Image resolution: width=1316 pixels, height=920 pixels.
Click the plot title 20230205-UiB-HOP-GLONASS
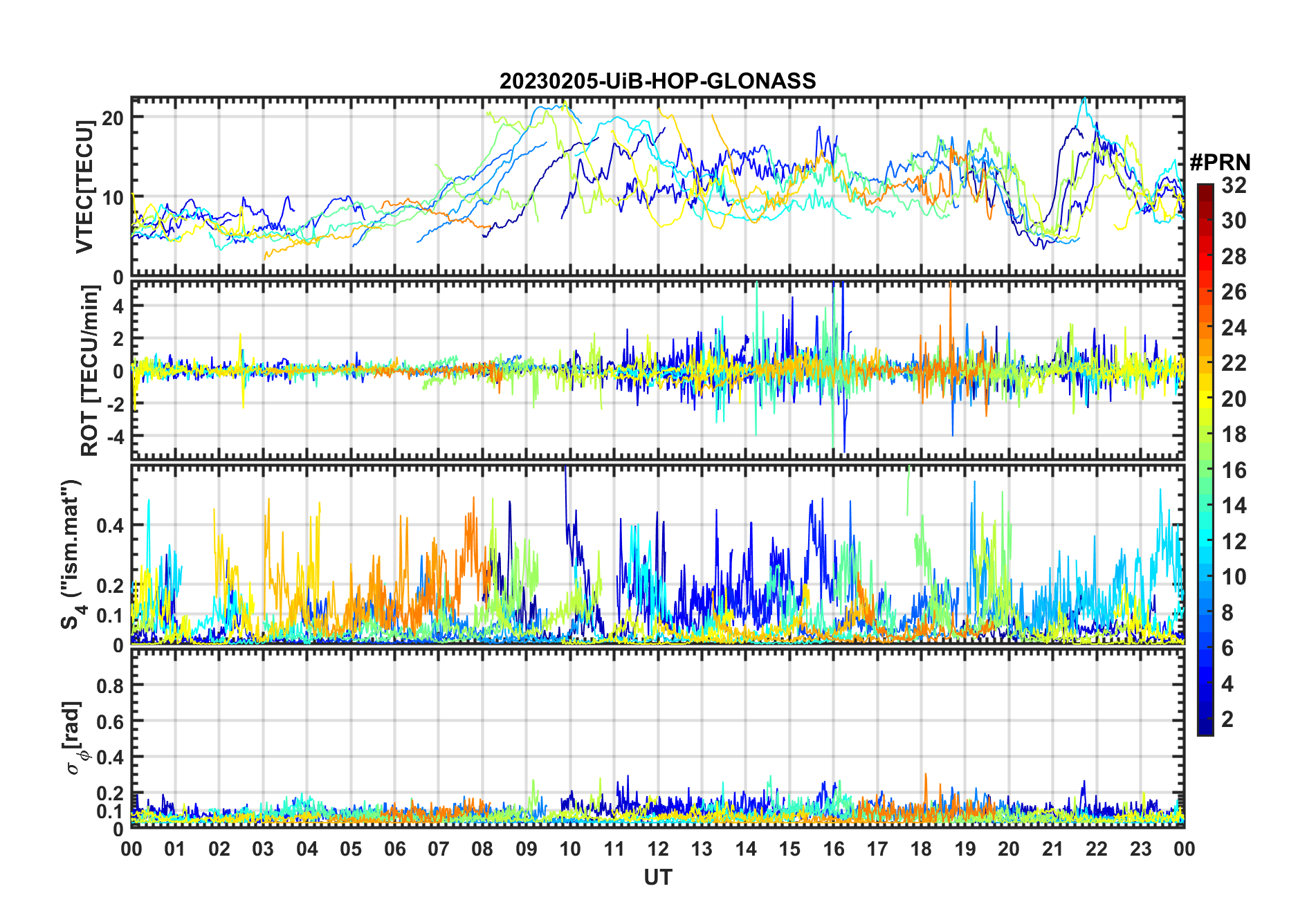657,82
